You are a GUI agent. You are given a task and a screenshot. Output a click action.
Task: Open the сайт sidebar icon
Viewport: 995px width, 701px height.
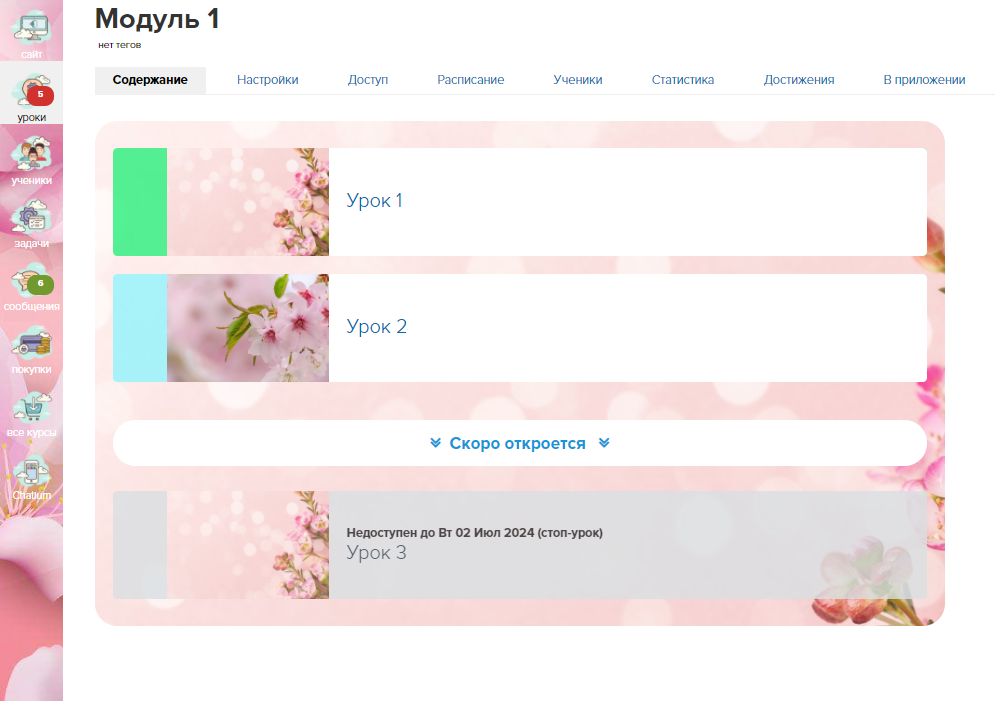[31, 30]
